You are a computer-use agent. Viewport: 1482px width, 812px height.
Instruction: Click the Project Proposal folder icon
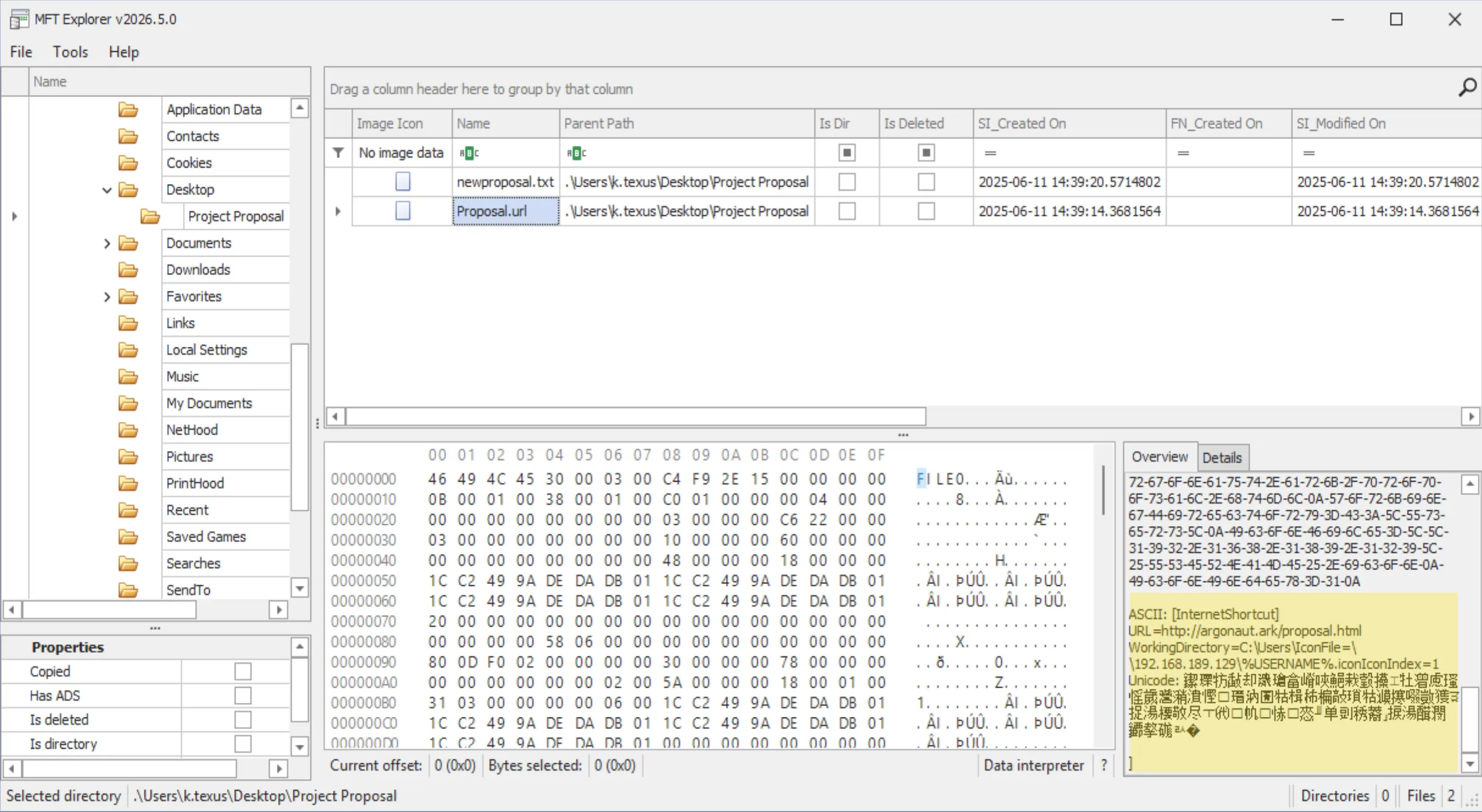coord(150,216)
